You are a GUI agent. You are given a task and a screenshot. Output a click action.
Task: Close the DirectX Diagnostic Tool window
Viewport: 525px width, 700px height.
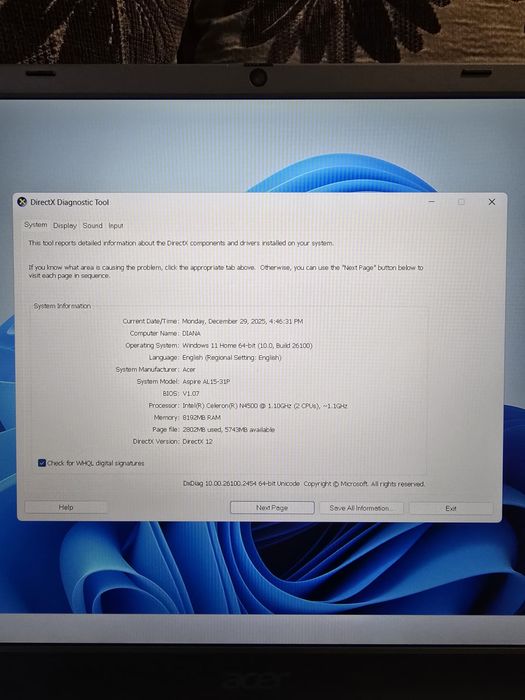[492, 202]
